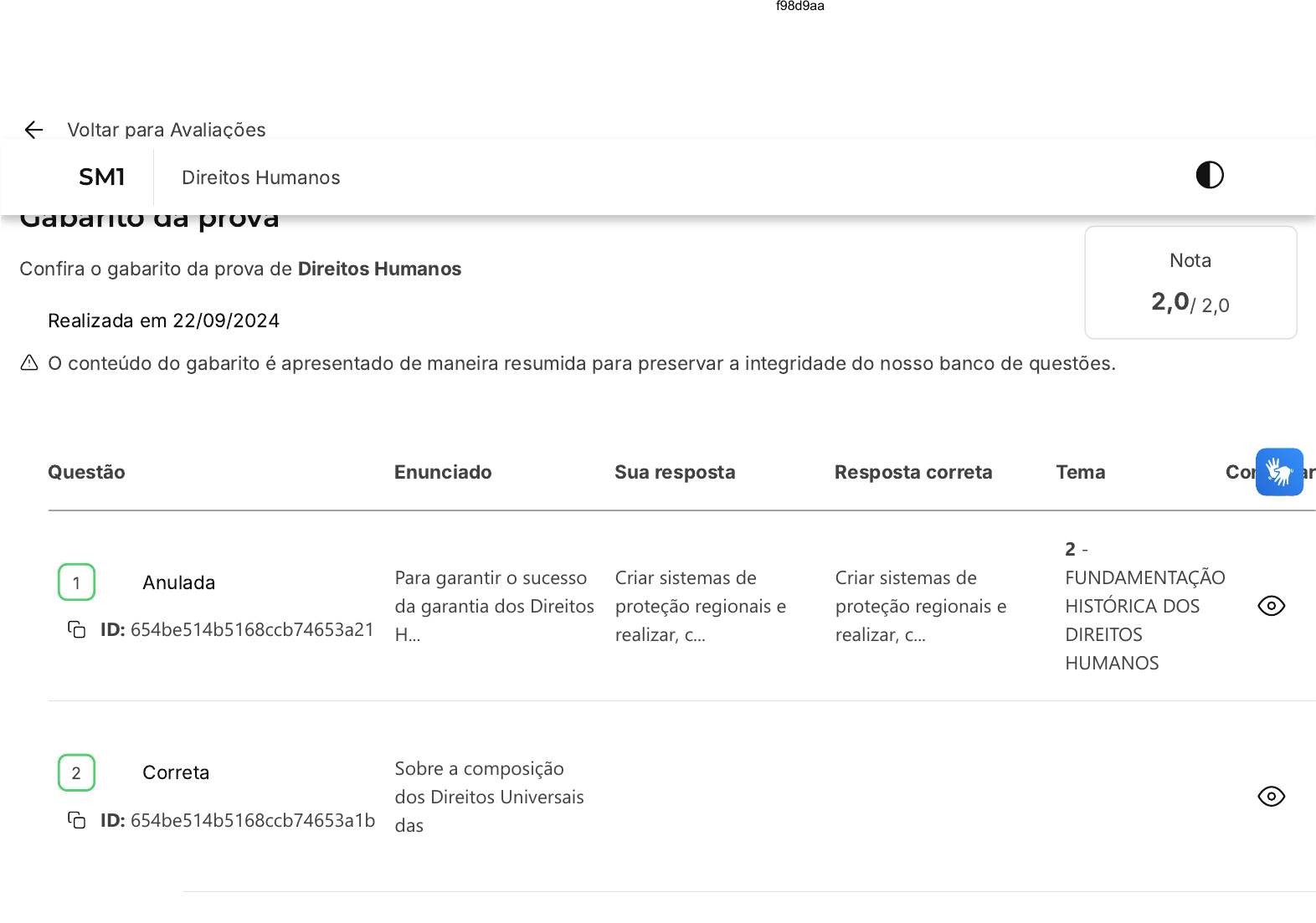The height and width of the screenshot is (923, 1316).
Task: Select the SM1 logo
Action: coord(102,177)
